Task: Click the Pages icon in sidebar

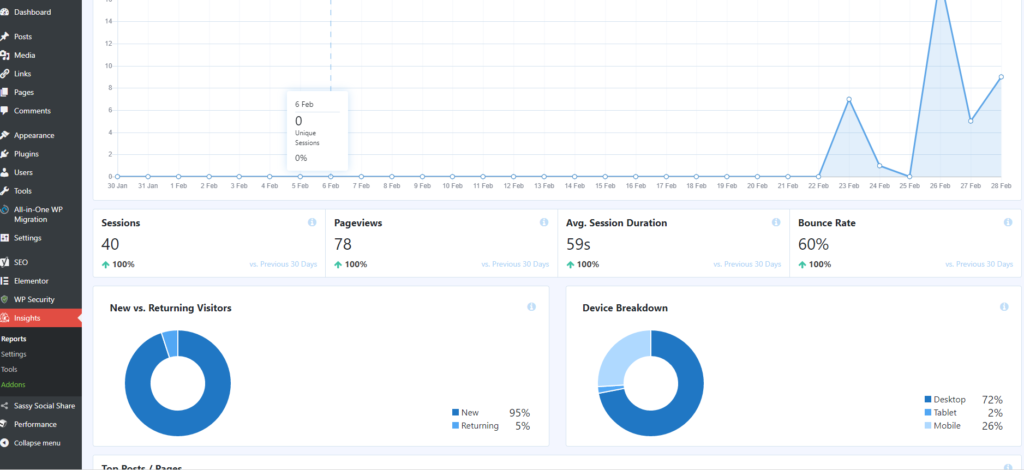Action: [5, 93]
